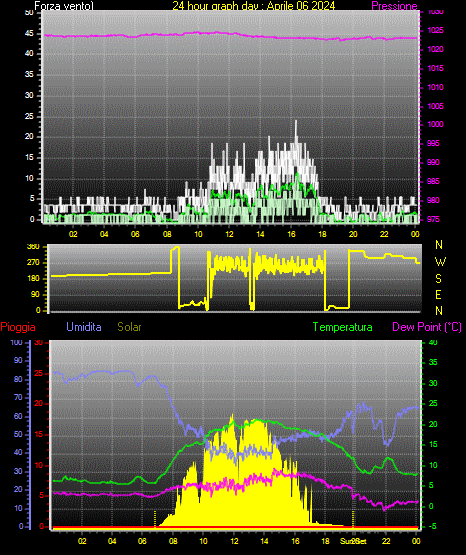Click the Solar legend label
The width and height of the screenshot is (466, 555).
[x=129, y=327]
